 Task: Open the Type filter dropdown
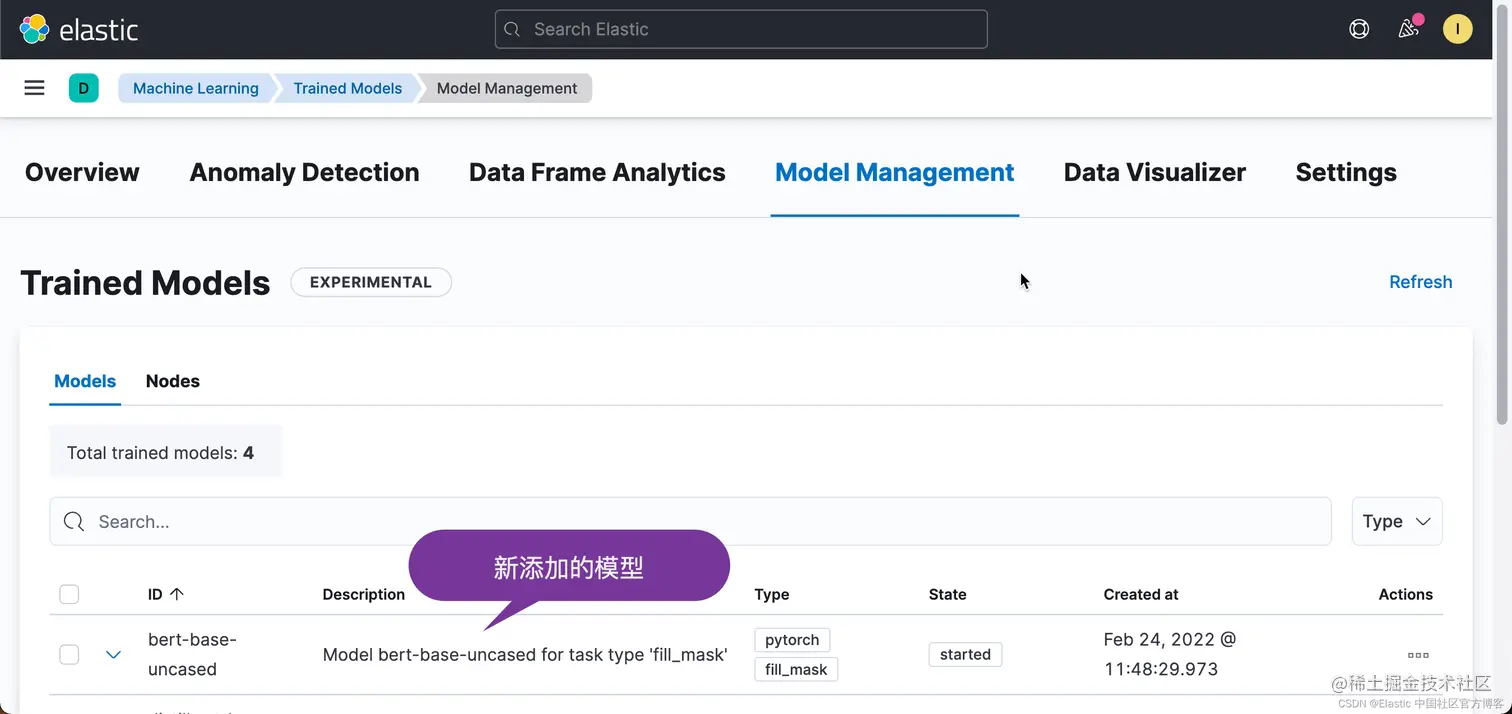coord(1396,521)
